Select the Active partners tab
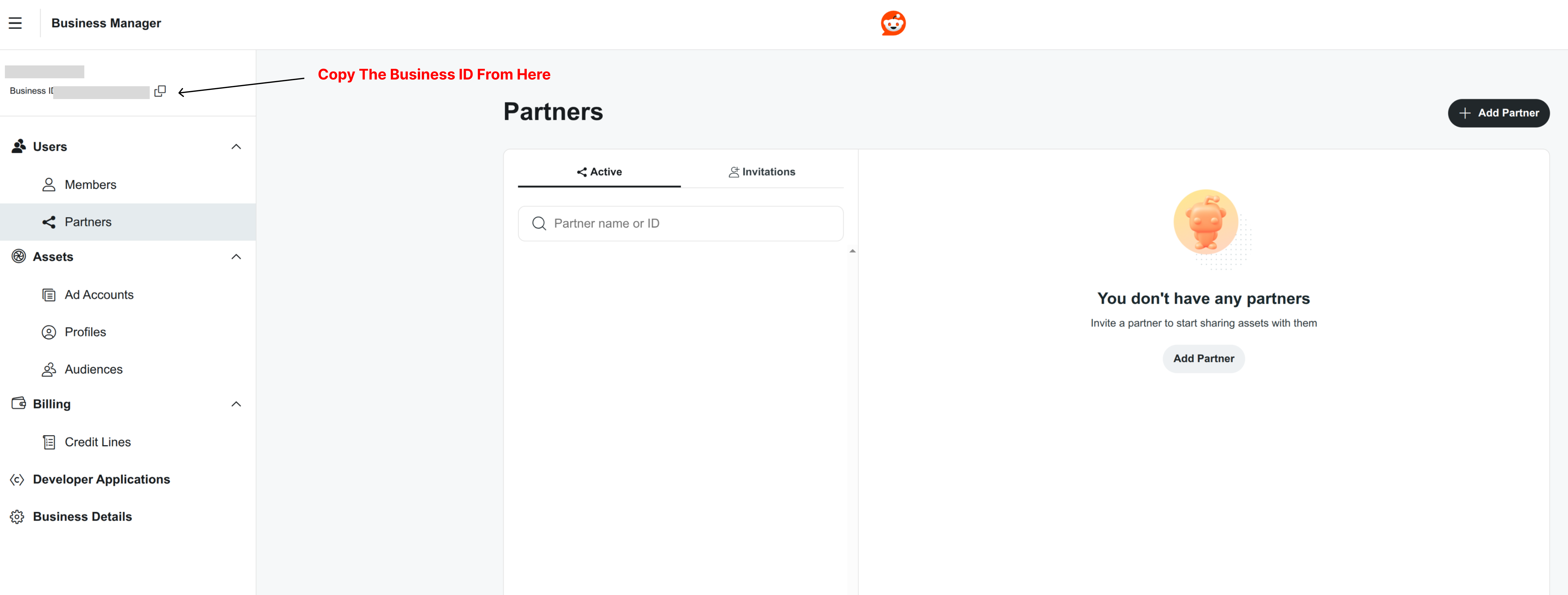 tap(599, 171)
